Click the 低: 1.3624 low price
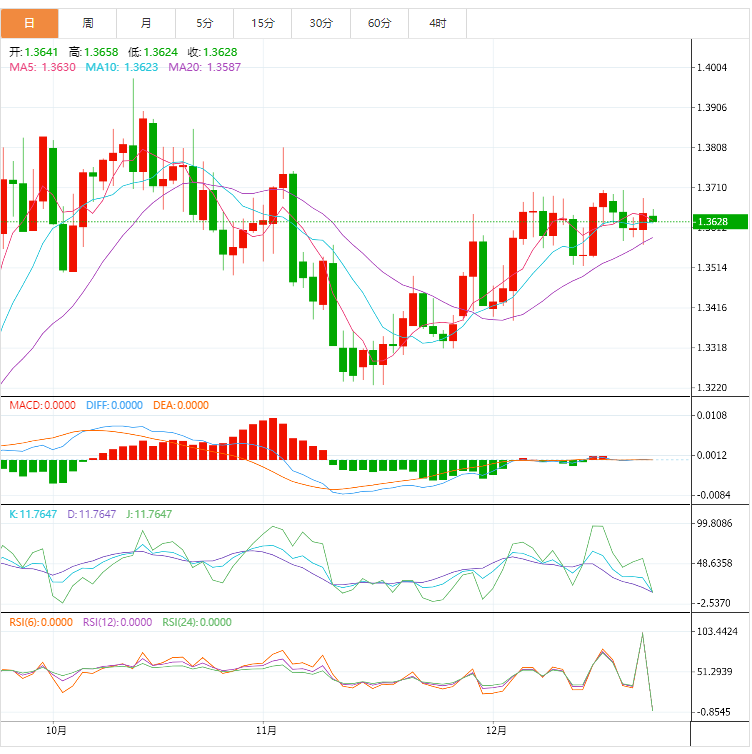752x754 pixels. pos(153,52)
